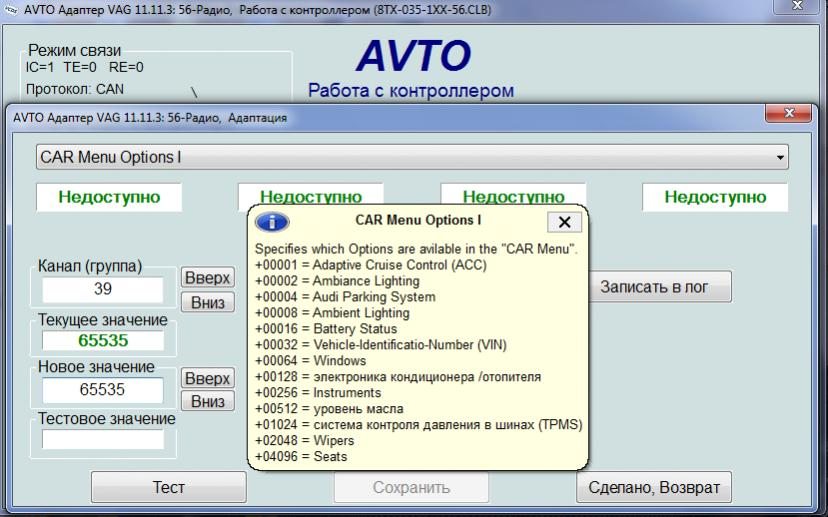This screenshot has height=517, width=828.
Task: Select the +00016 Battery Status line
Action: click(x=326, y=328)
